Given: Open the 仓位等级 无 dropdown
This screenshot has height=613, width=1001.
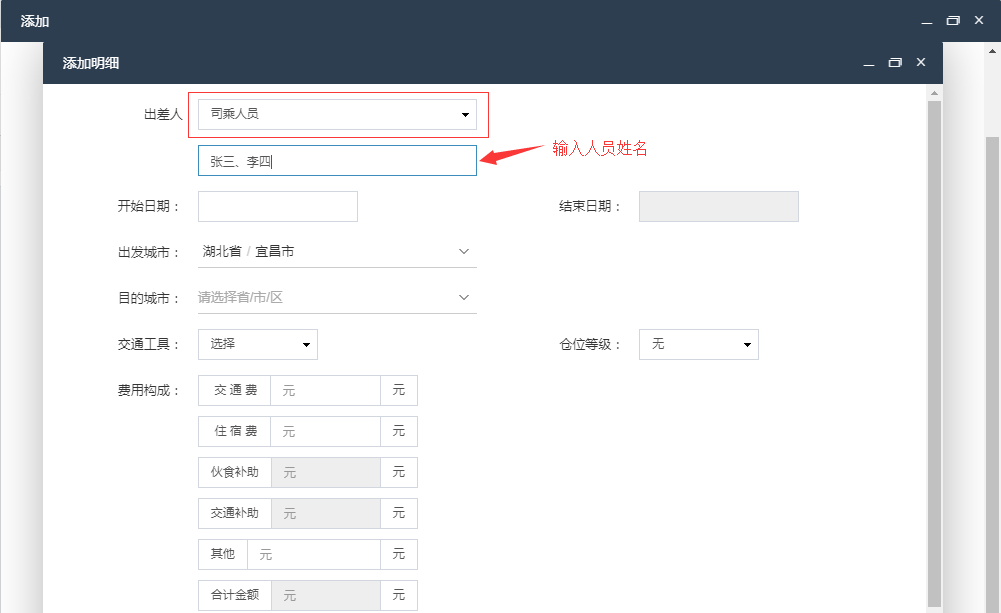Looking at the screenshot, I should pos(699,344).
